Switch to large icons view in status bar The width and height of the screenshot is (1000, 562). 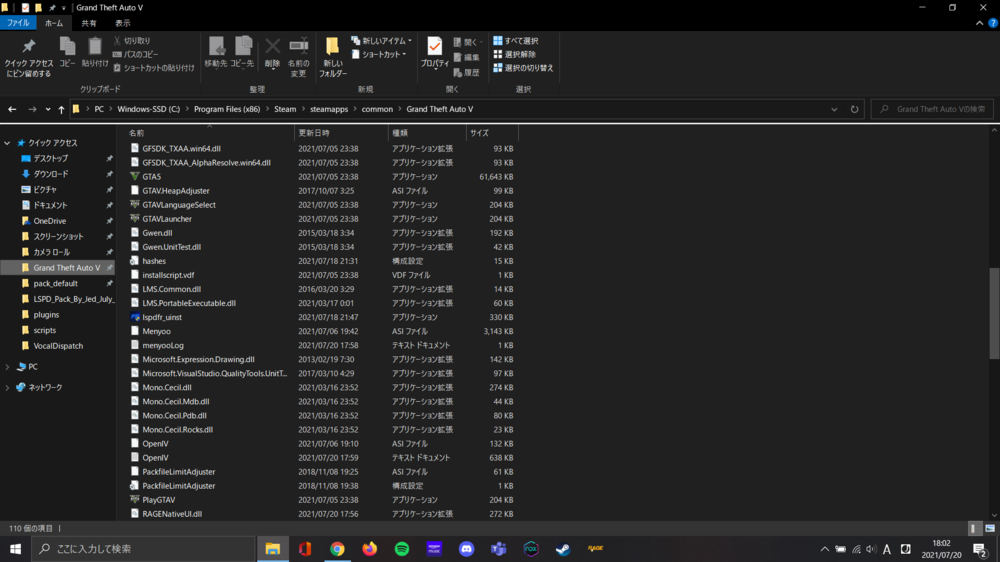[990, 528]
